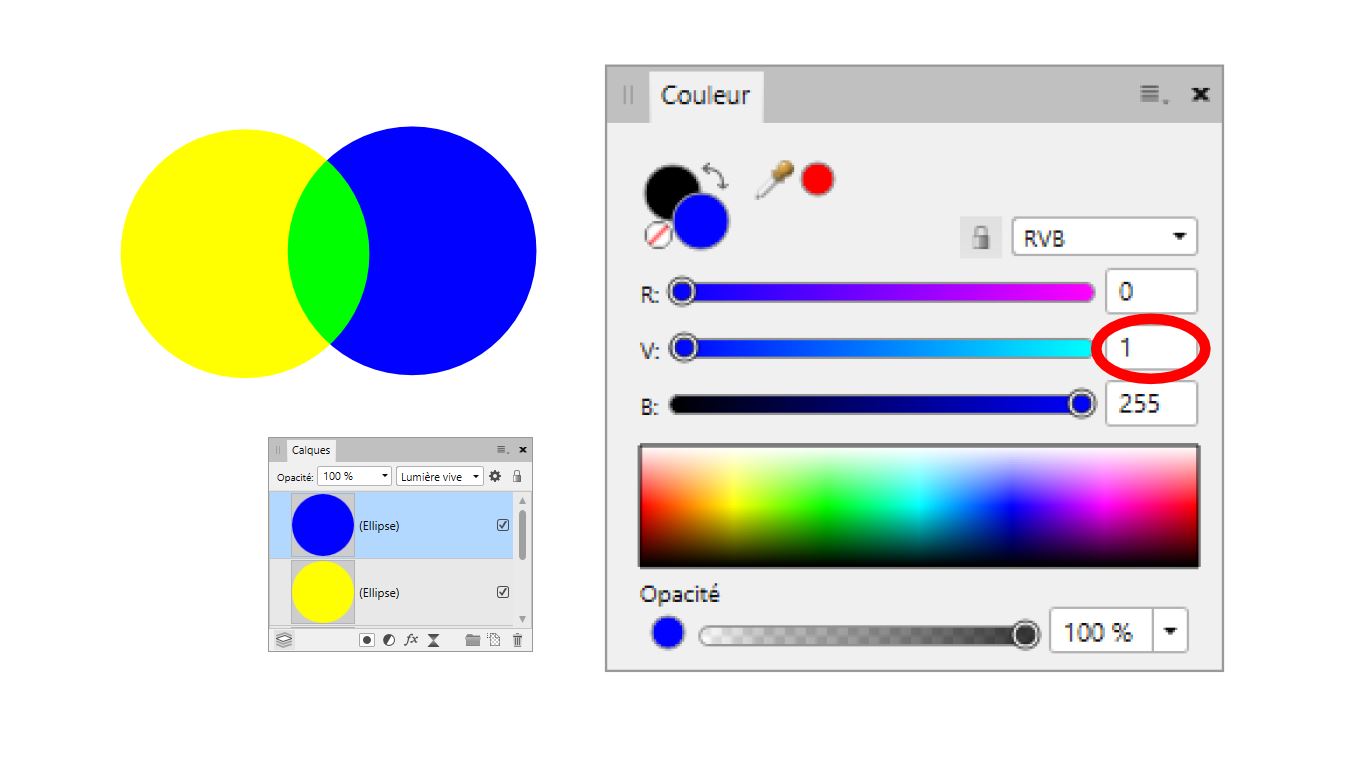Click the yellow ellipse layer thumbnail

pos(323,592)
